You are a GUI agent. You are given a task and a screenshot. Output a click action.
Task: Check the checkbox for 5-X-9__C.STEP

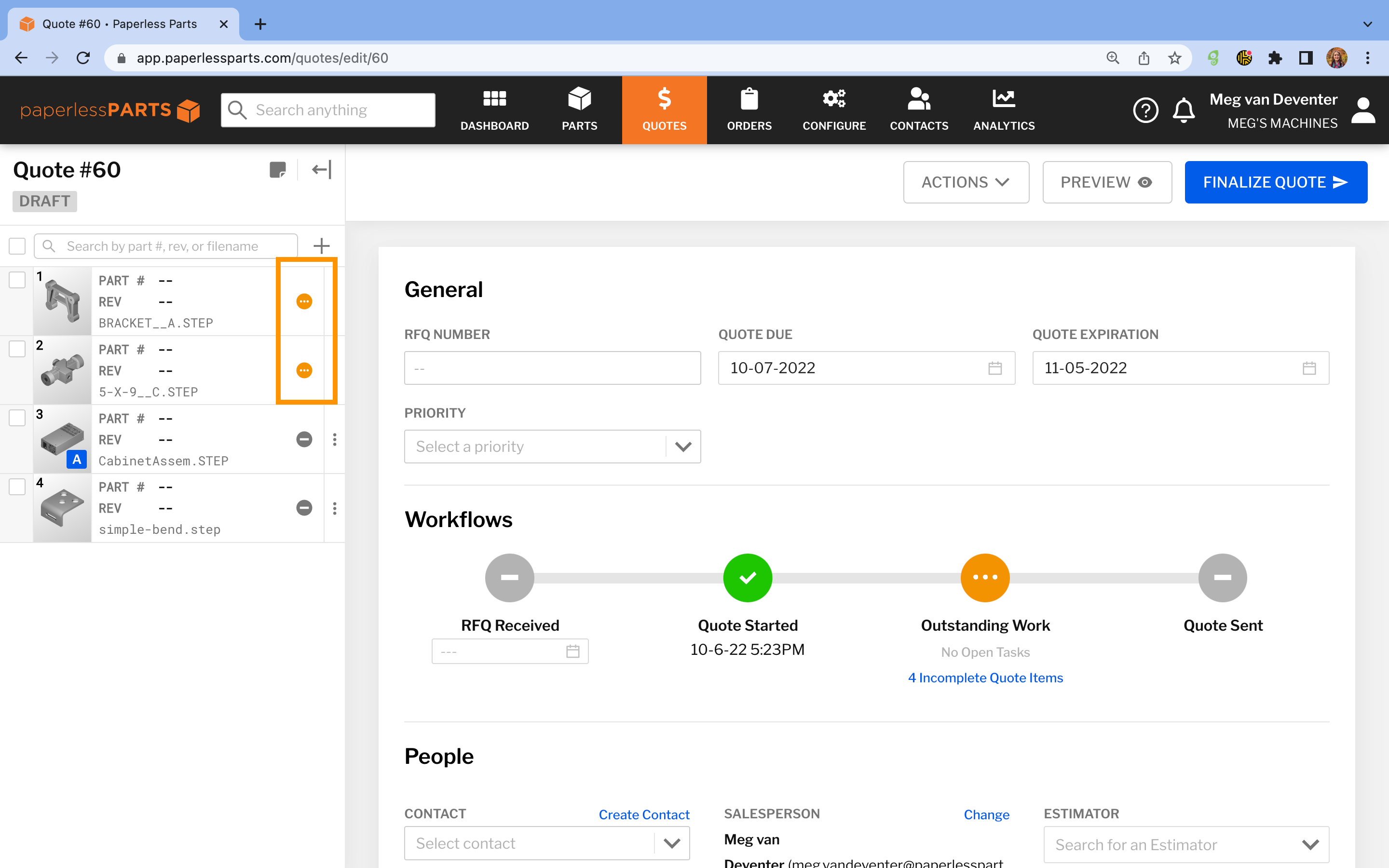point(17,349)
